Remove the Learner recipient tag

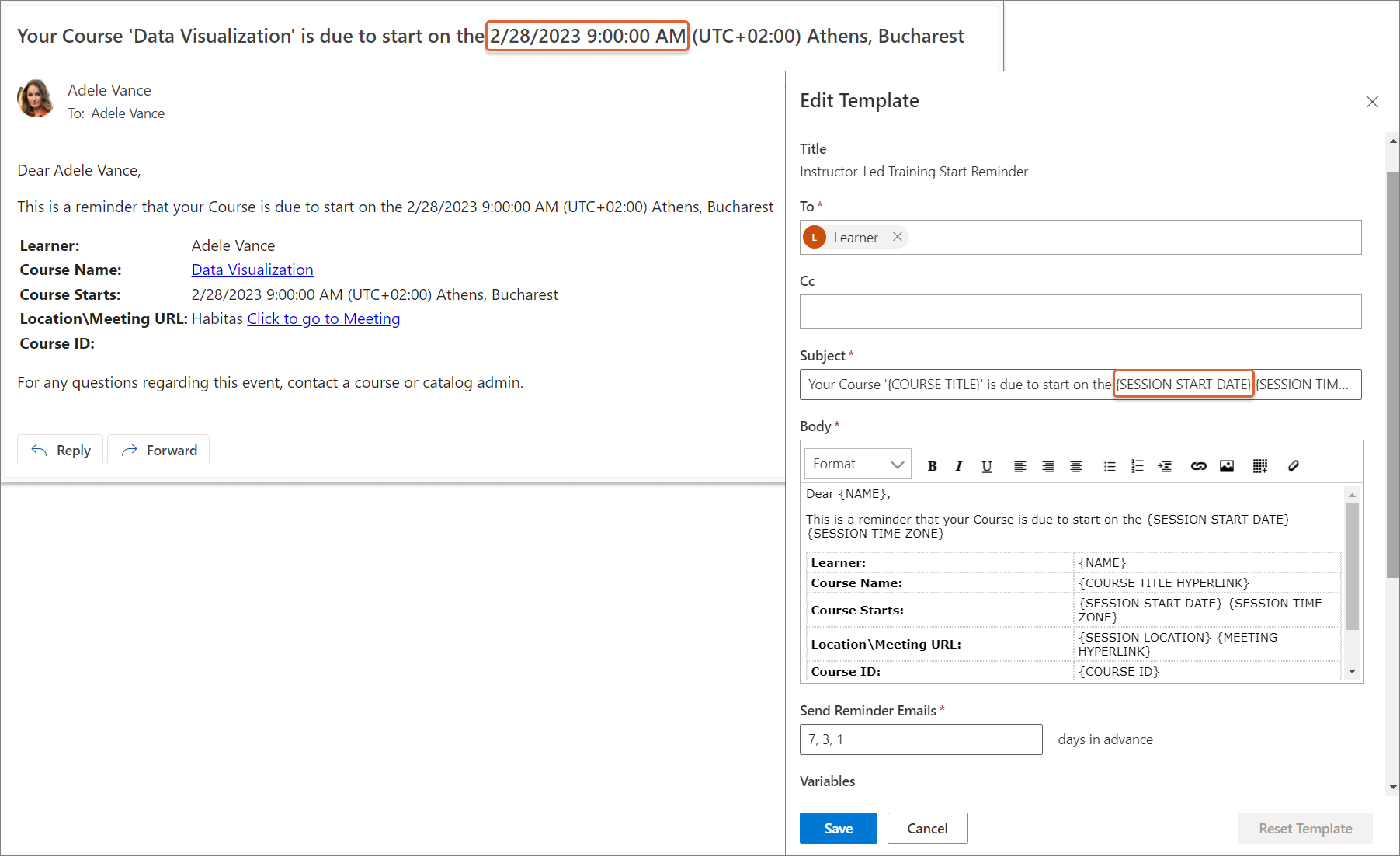click(x=898, y=237)
